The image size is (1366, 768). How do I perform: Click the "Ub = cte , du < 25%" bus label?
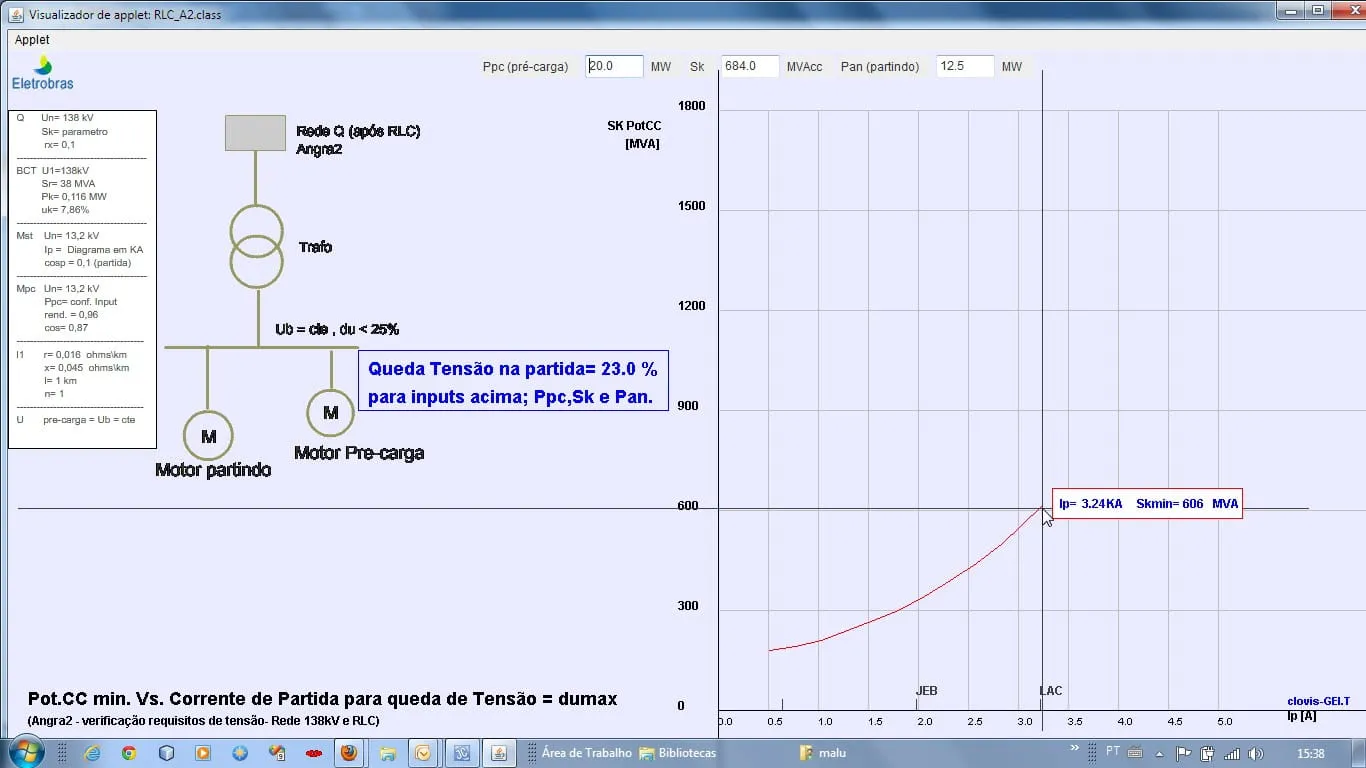tap(337, 329)
